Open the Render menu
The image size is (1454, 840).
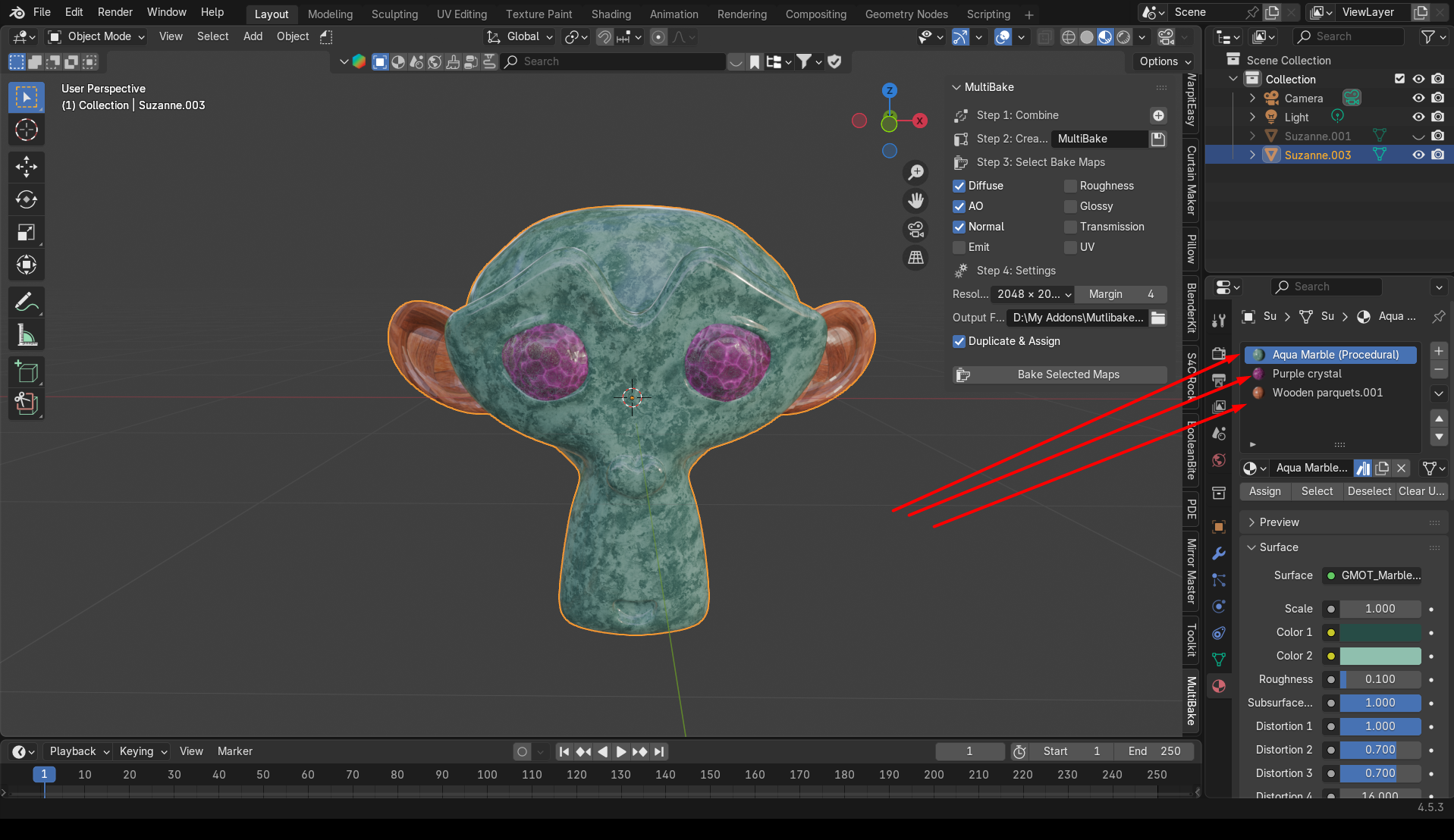click(115, 12)
